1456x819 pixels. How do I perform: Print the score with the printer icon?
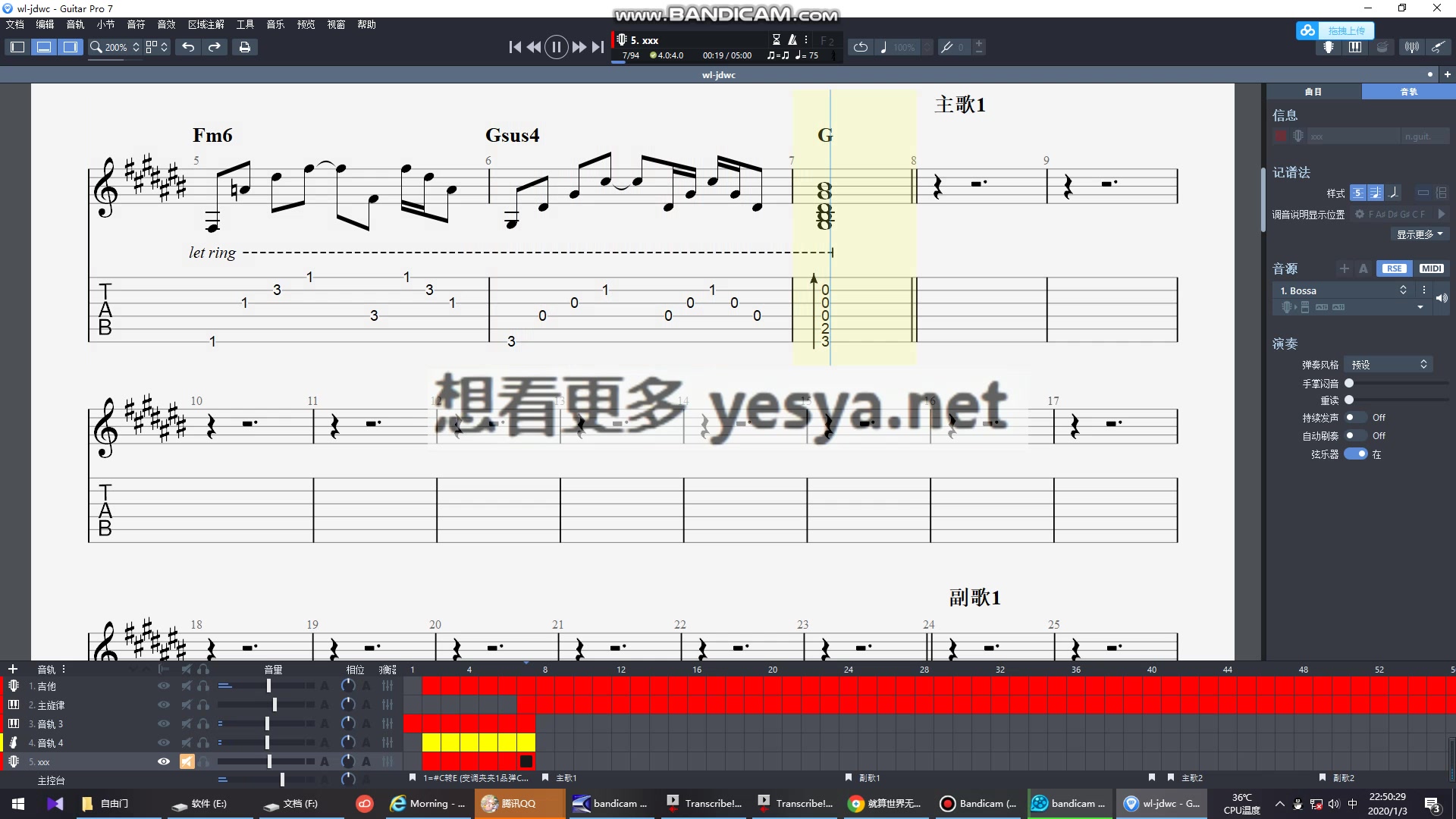(244, 47)
